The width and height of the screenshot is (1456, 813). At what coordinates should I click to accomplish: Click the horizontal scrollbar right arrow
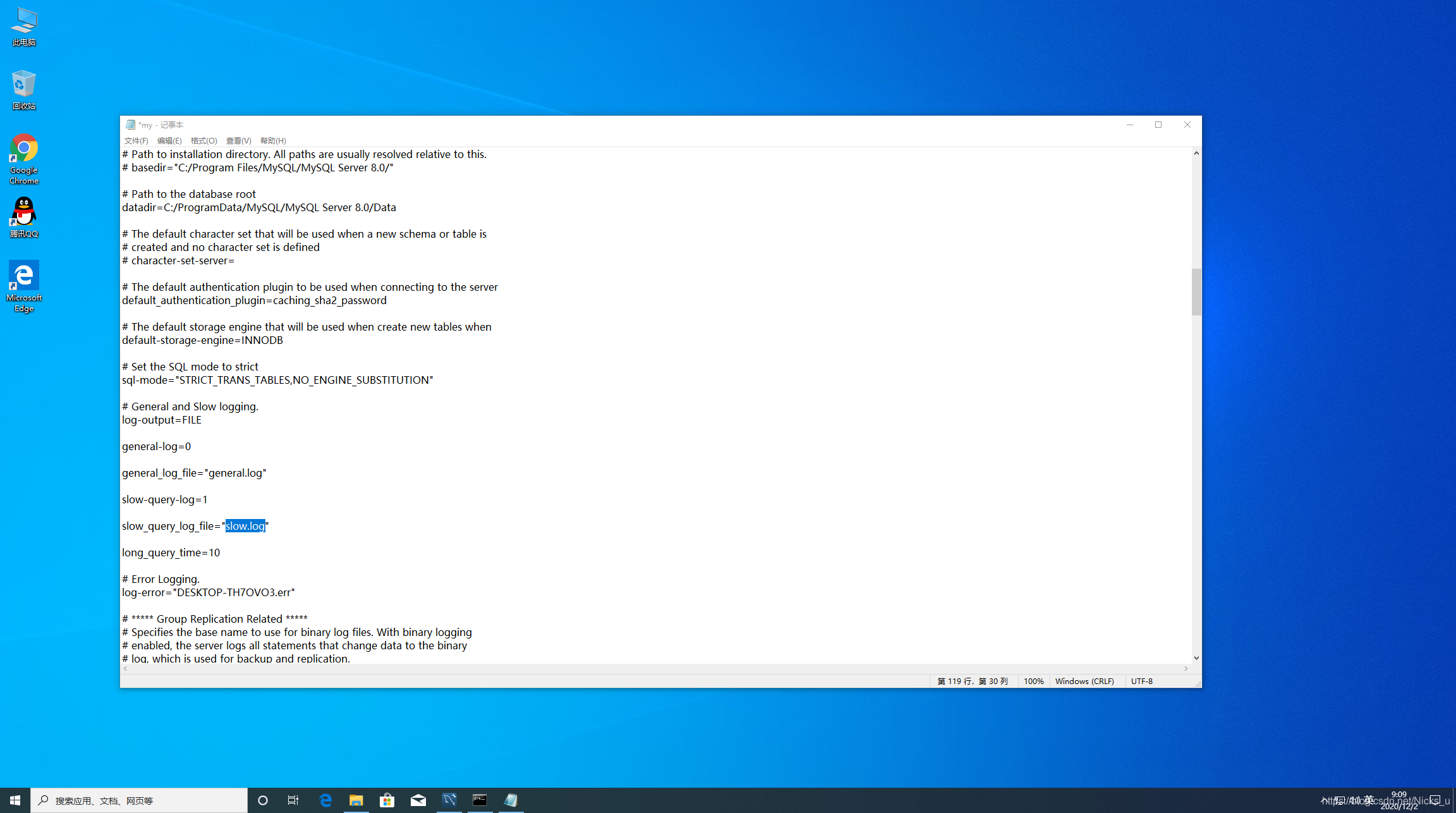1186,668
